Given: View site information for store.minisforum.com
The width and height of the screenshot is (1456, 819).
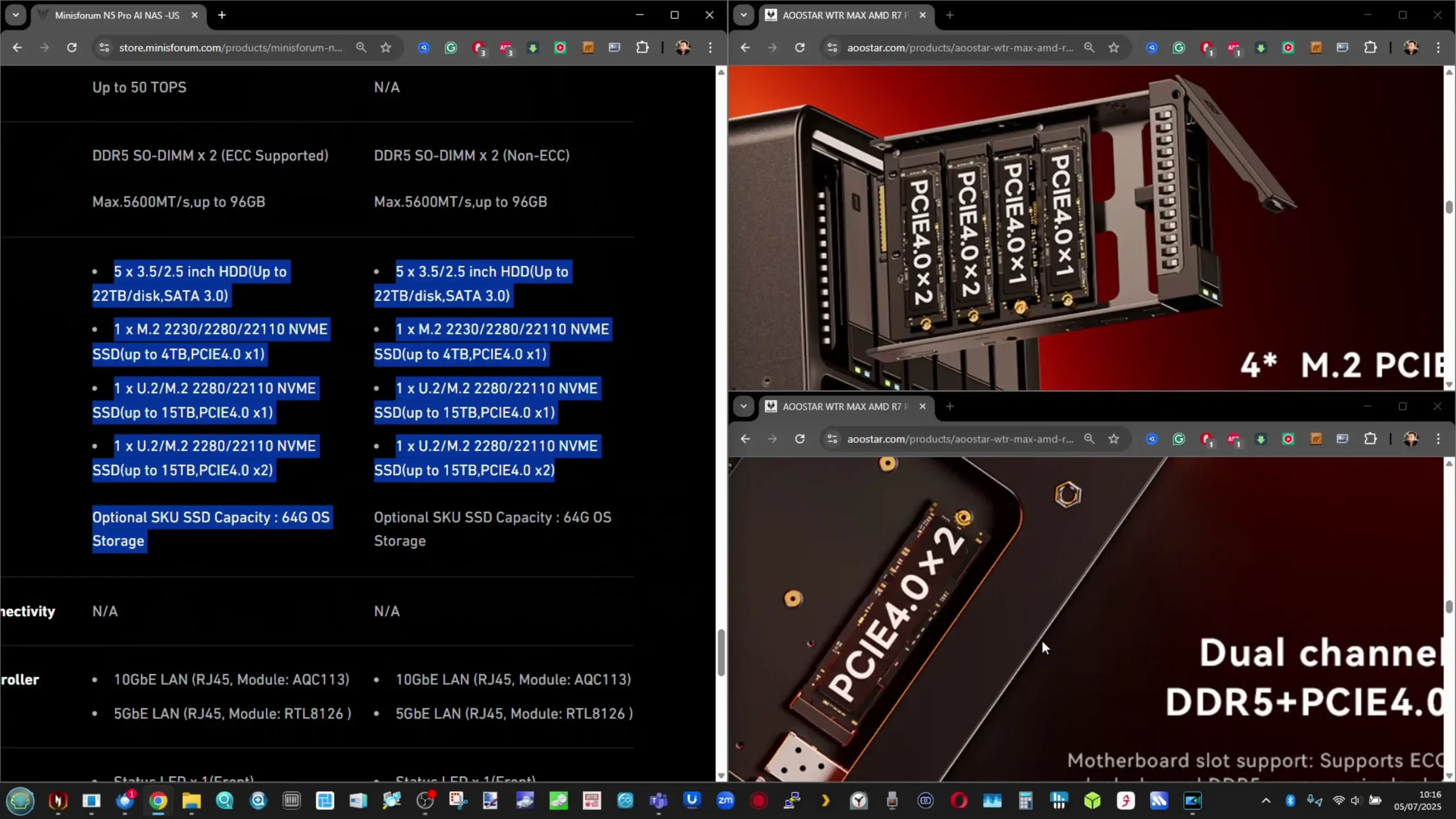Looking at the screenshot, I should [104, 48].
